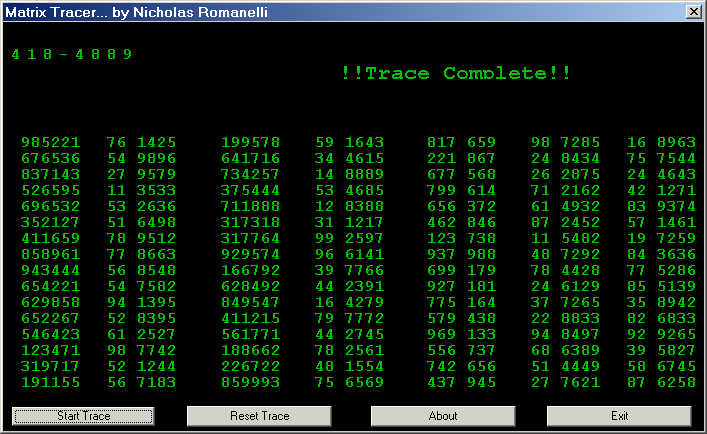Screen dimensions: 707x434
Task: Select the number 199578 in the matrix
Action: click(250, 143)
